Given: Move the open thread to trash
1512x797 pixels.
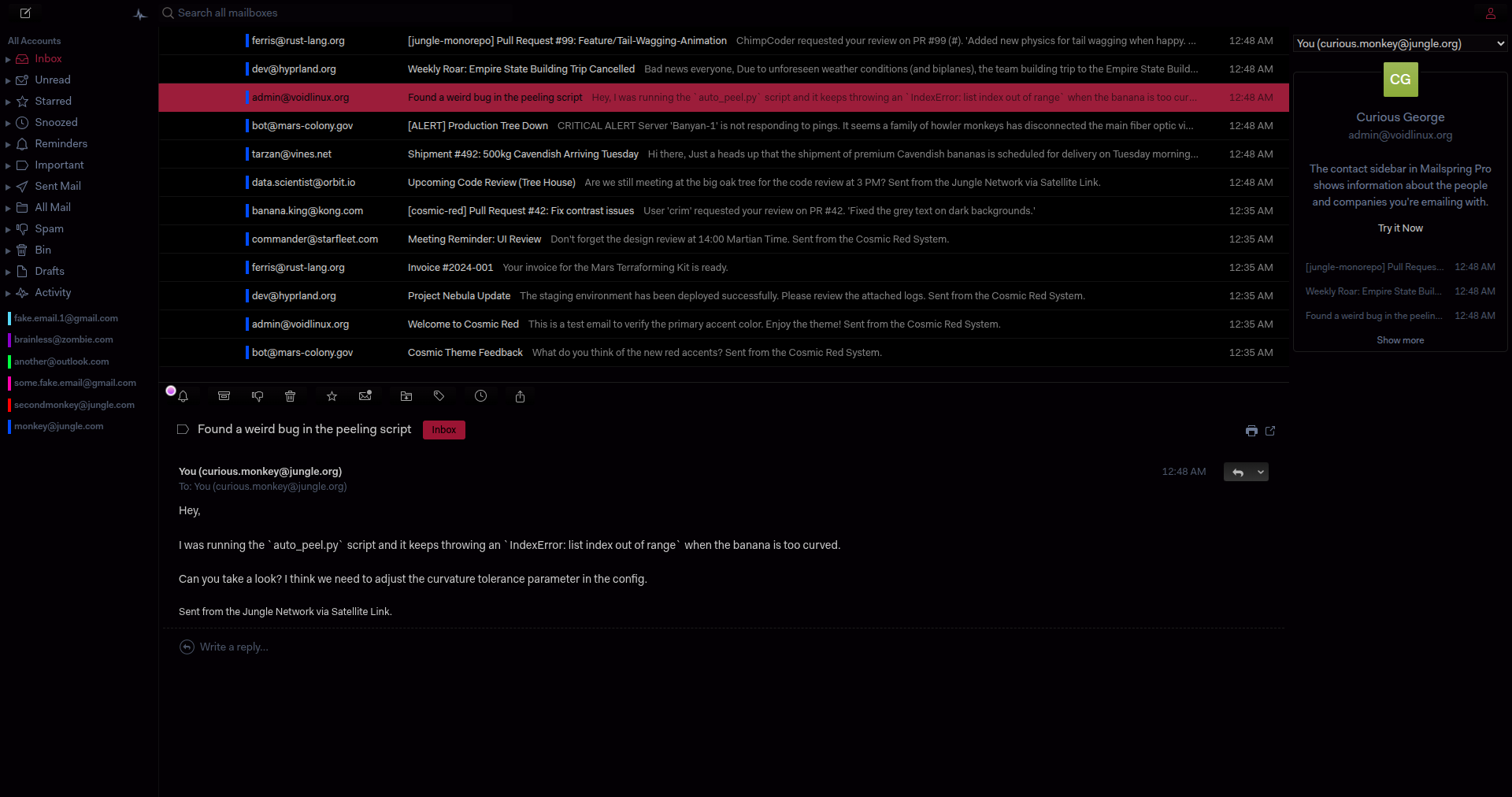Looking at the screenshot, I should [290, 396].
